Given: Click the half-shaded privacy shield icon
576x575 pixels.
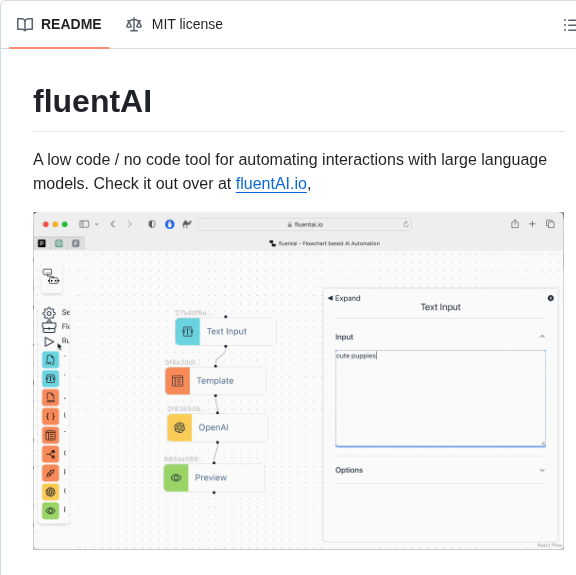Looking at the screenshot, I should click(x=152, y=224).
